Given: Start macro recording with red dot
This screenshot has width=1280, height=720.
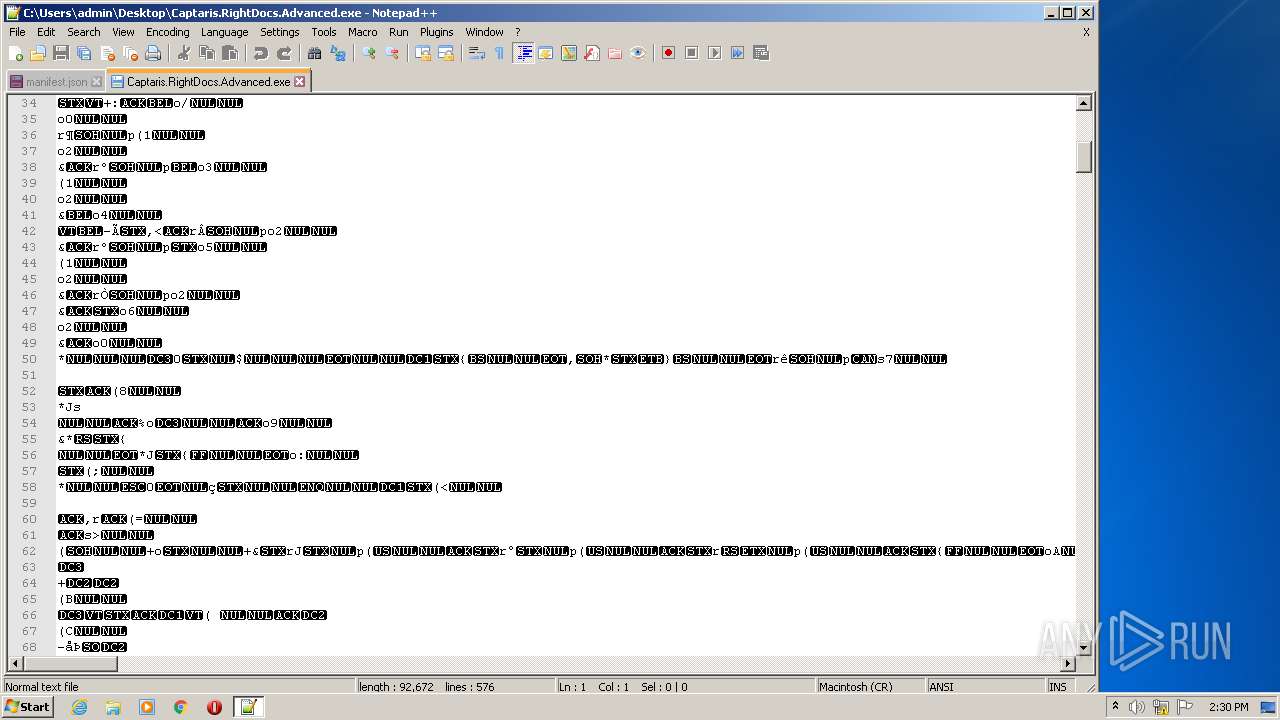Looking at the screenshot, I should [x=668, y=53].
